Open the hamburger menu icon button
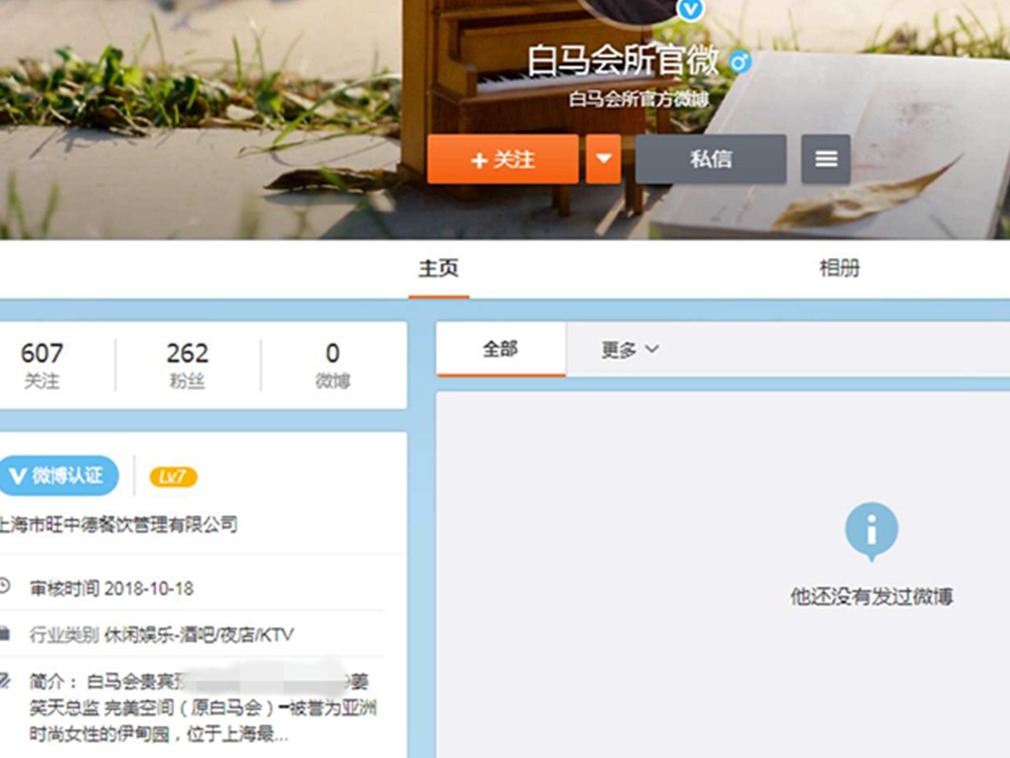This screenshot has width=1010, height=758. click(826, 159)
